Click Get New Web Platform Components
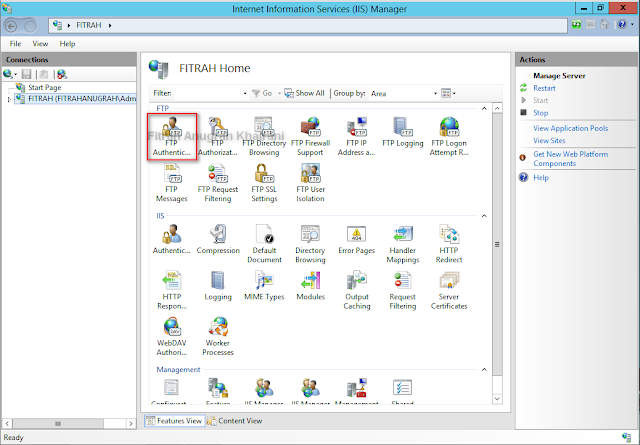Screen dimensions: 640x445 [571, 159]
